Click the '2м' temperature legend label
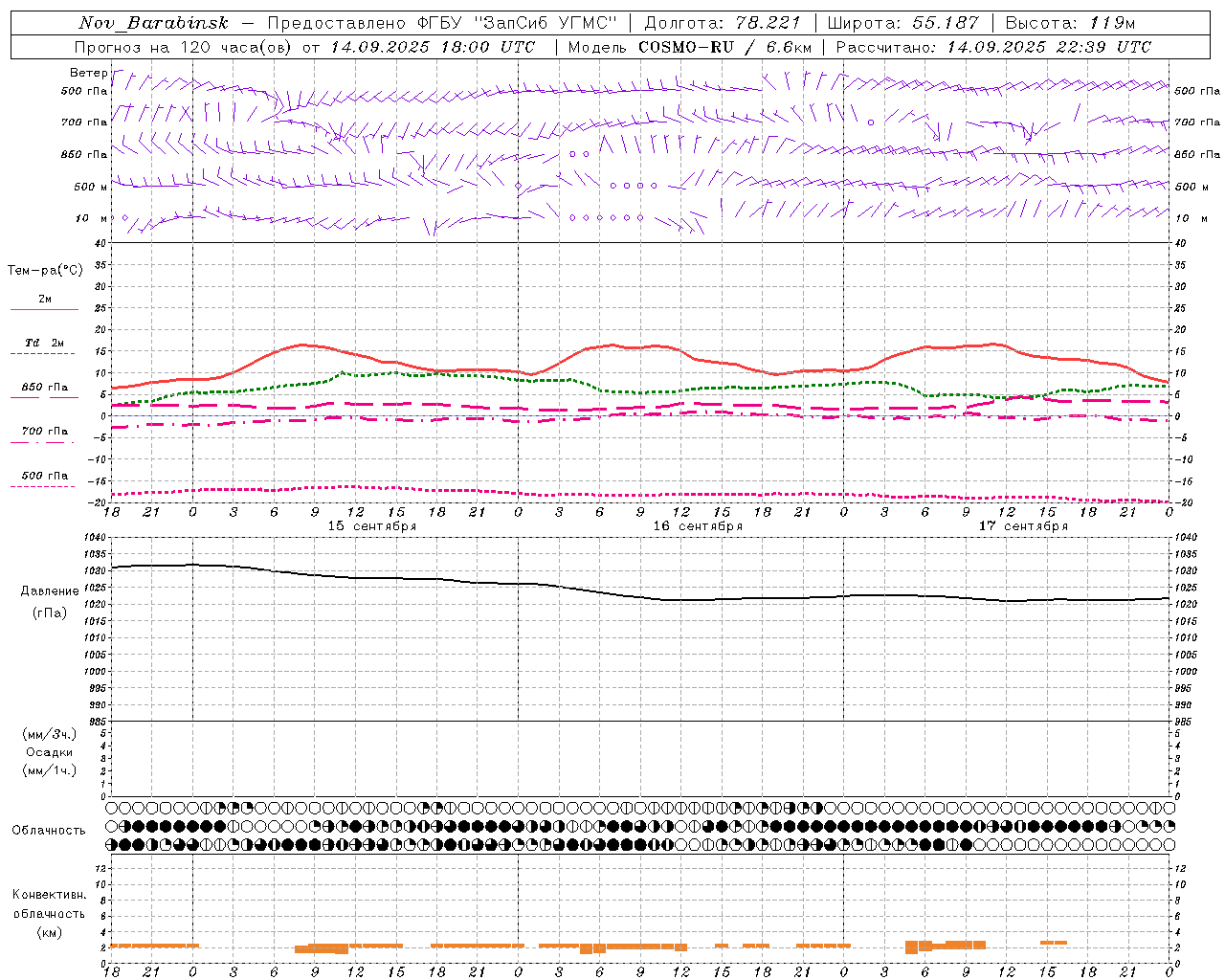The width and height of the screenshot is (1225, 980). pyautogui.click(x=45, y=300)
